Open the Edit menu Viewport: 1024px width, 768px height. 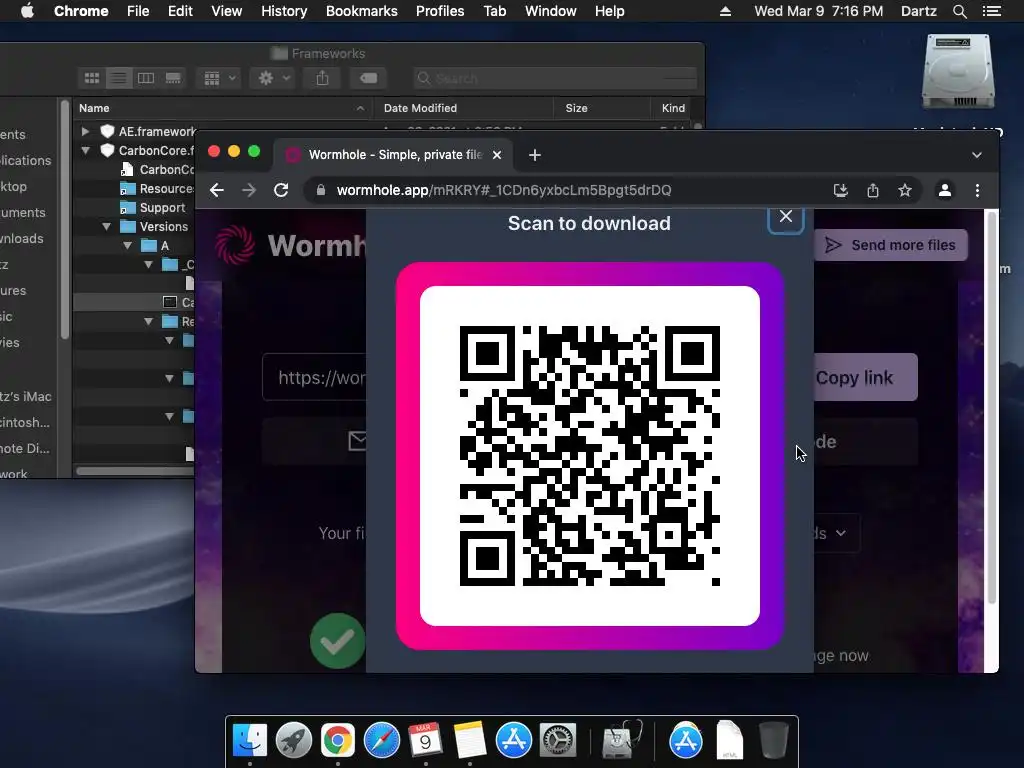point(180,11)
